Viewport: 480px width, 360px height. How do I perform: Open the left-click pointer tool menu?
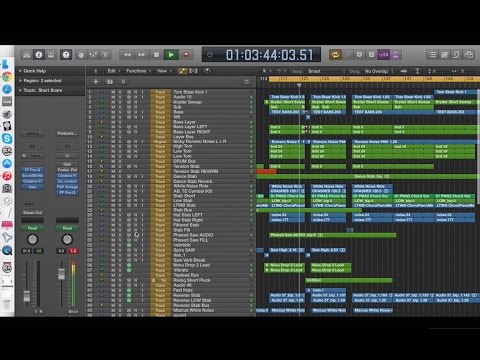click(266, 71)
